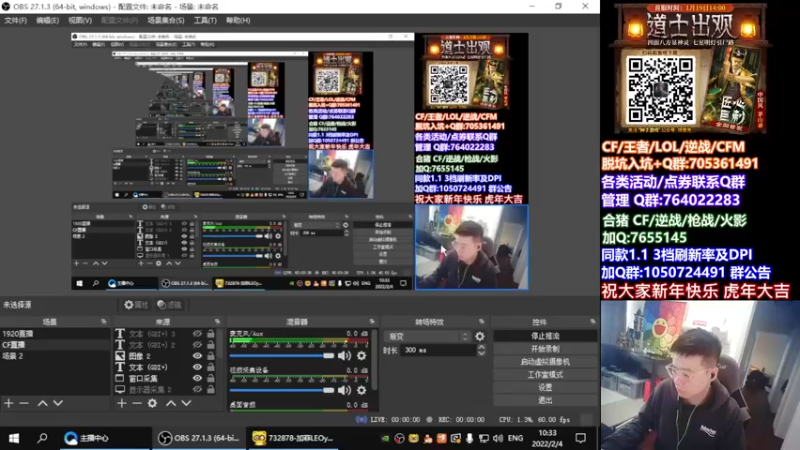Show the 文本 (GDI+) 2 source

point(197,344)
